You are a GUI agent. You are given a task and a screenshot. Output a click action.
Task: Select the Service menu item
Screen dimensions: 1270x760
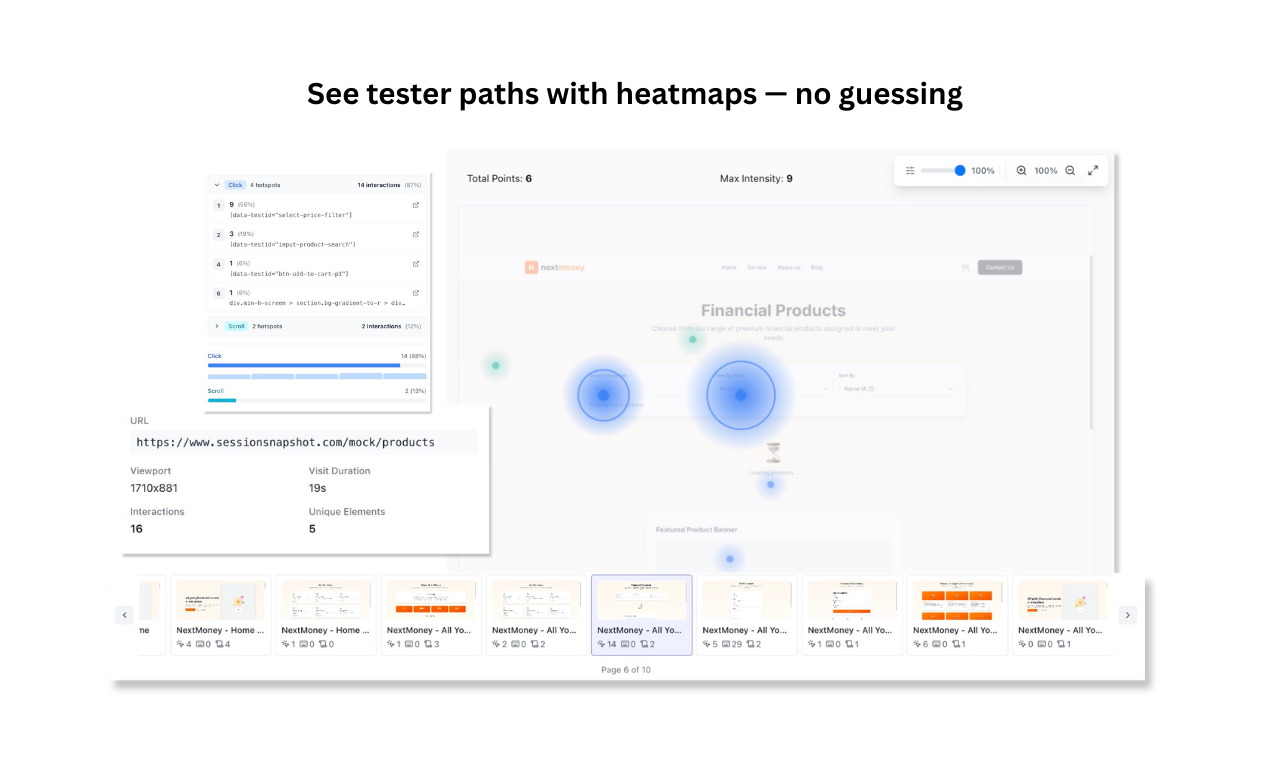coord(756,267)
